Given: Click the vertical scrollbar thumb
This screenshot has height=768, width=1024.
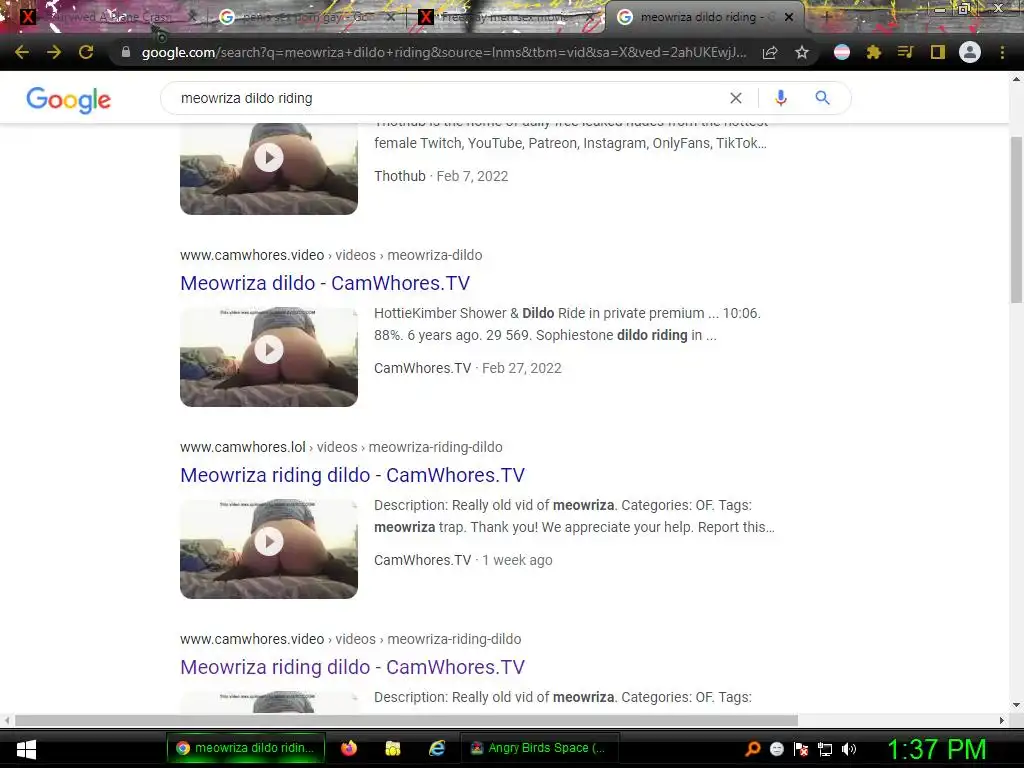Looking at the screenshot, I should point(1016,219).
